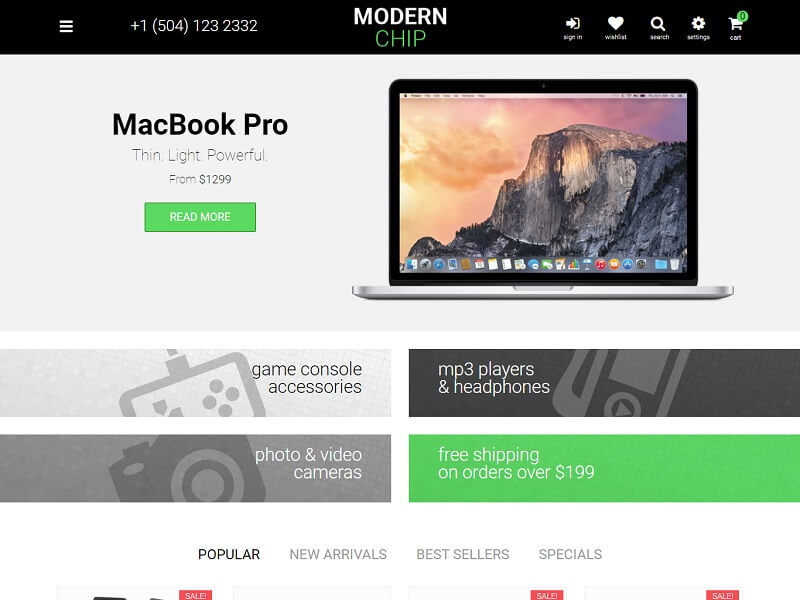Open the SPECIALS tab
This screenshot has height=600, width=800.
click(570, 554)
